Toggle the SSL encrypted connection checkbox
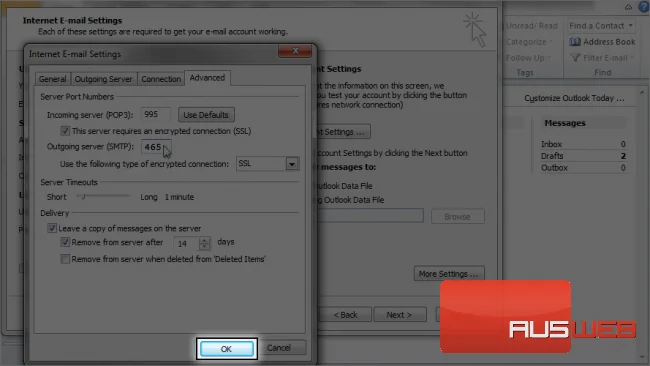 click(x=65, y=131)
